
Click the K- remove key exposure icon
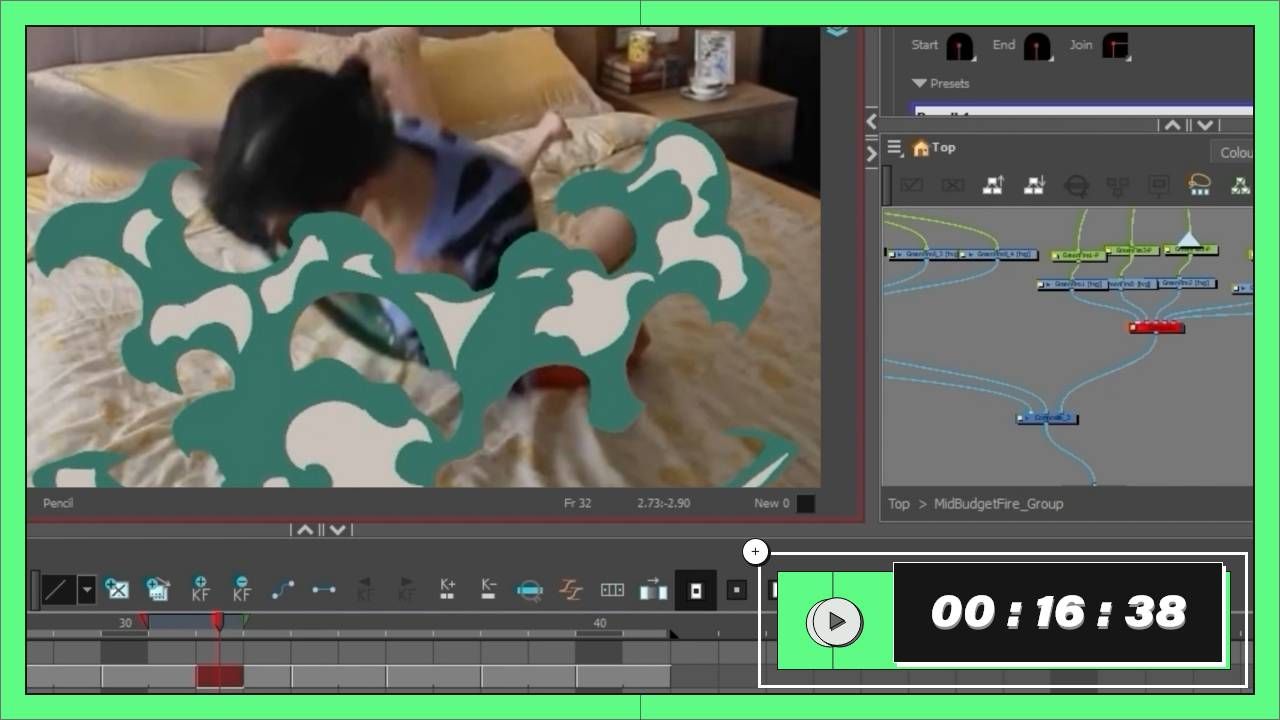(x=488, y=589)
